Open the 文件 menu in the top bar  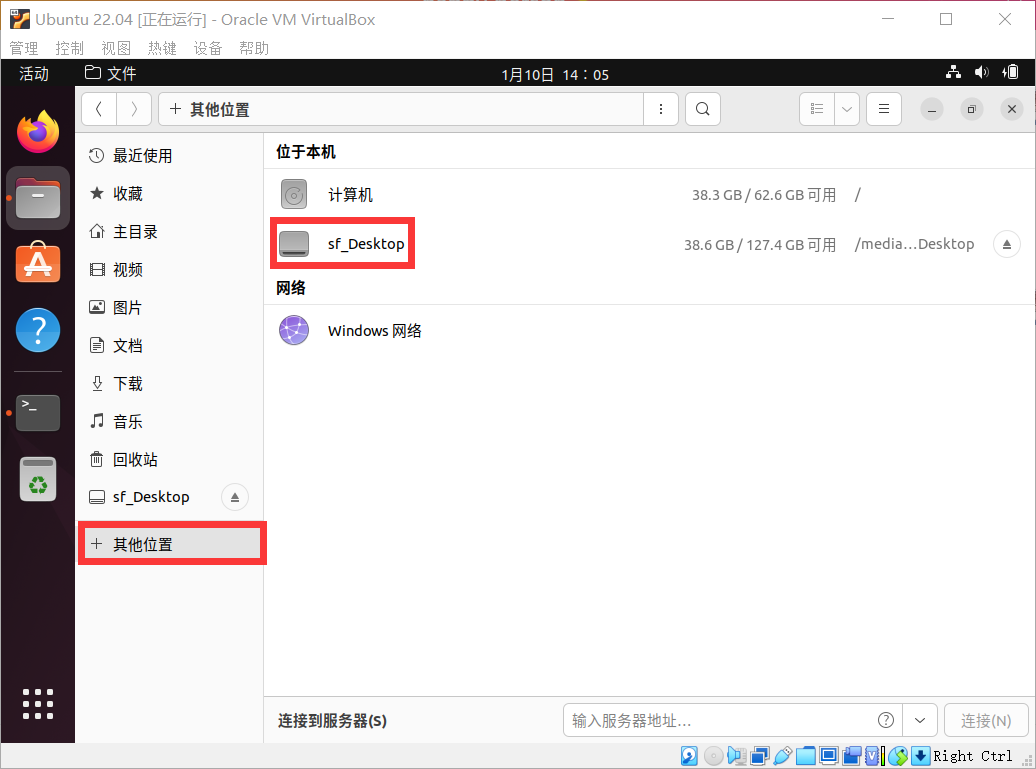[121, 72]
